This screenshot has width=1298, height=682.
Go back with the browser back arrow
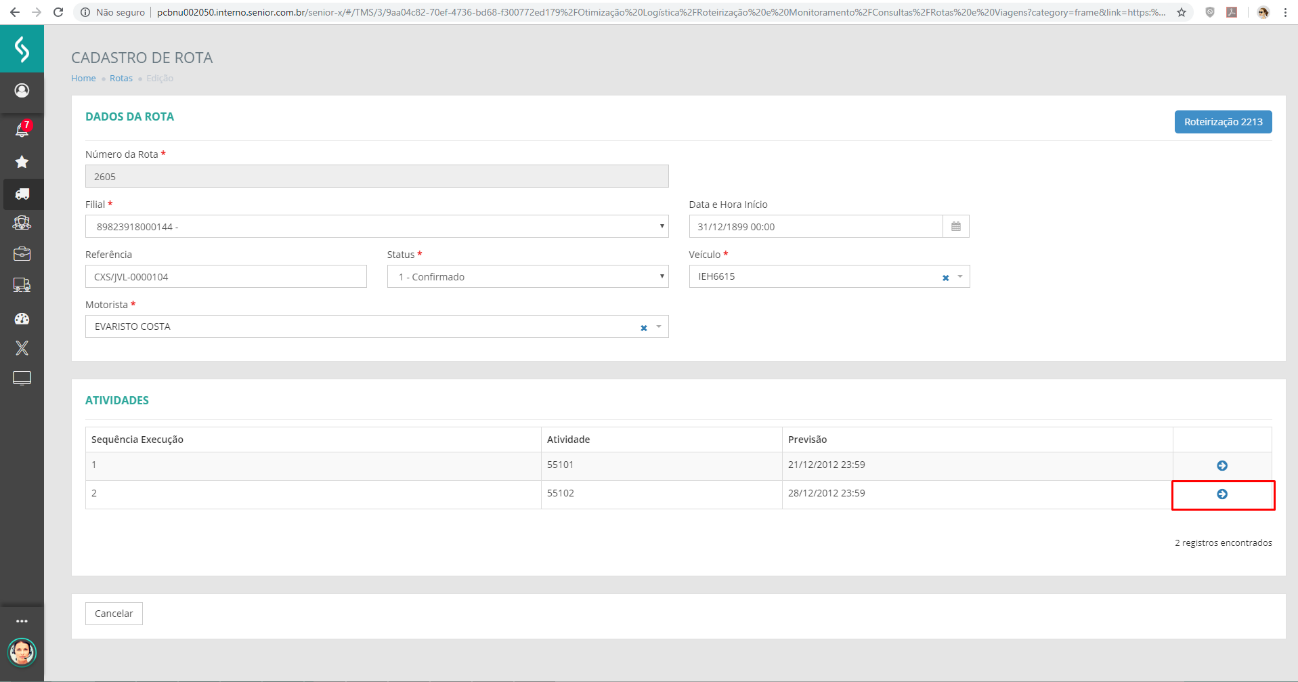click(x=13, y=13)
